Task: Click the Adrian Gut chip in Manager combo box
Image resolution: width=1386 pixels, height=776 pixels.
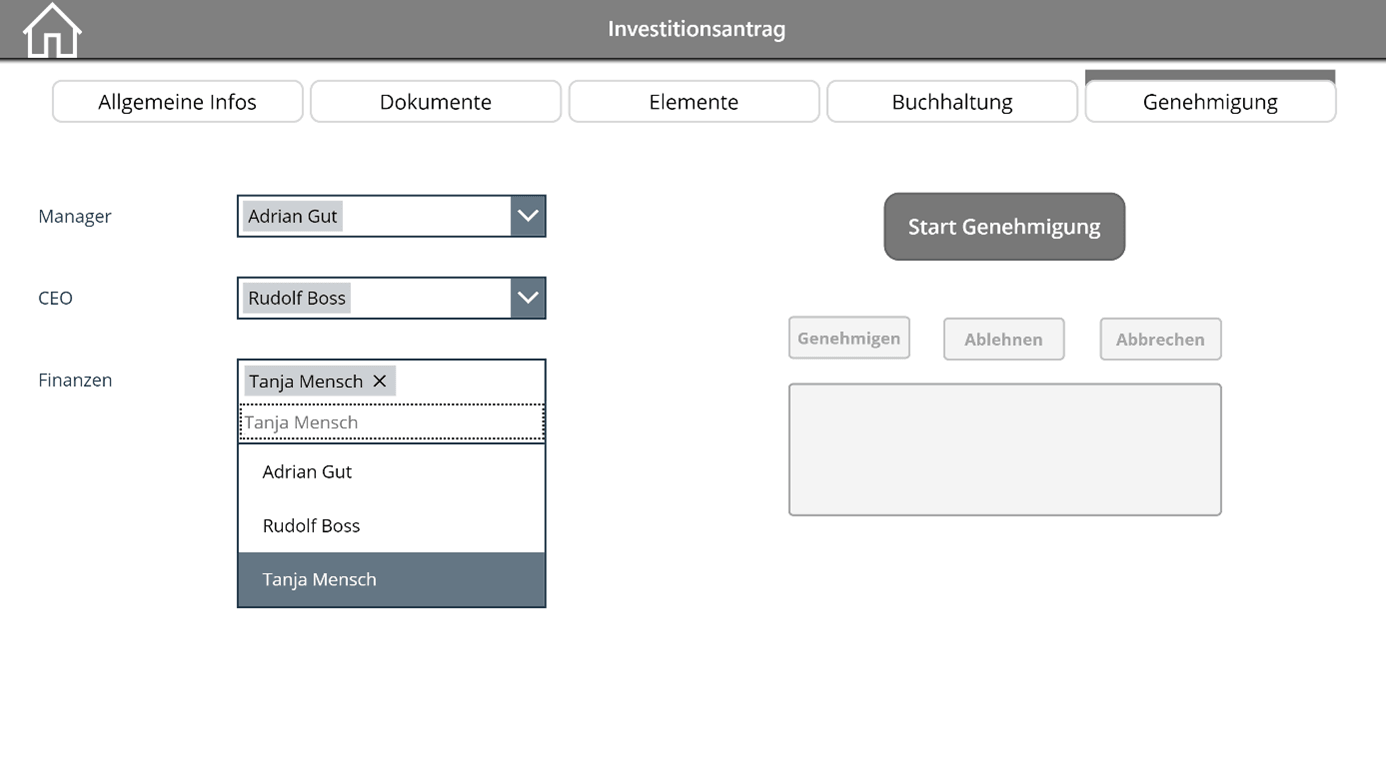Action: click(293, 216)
